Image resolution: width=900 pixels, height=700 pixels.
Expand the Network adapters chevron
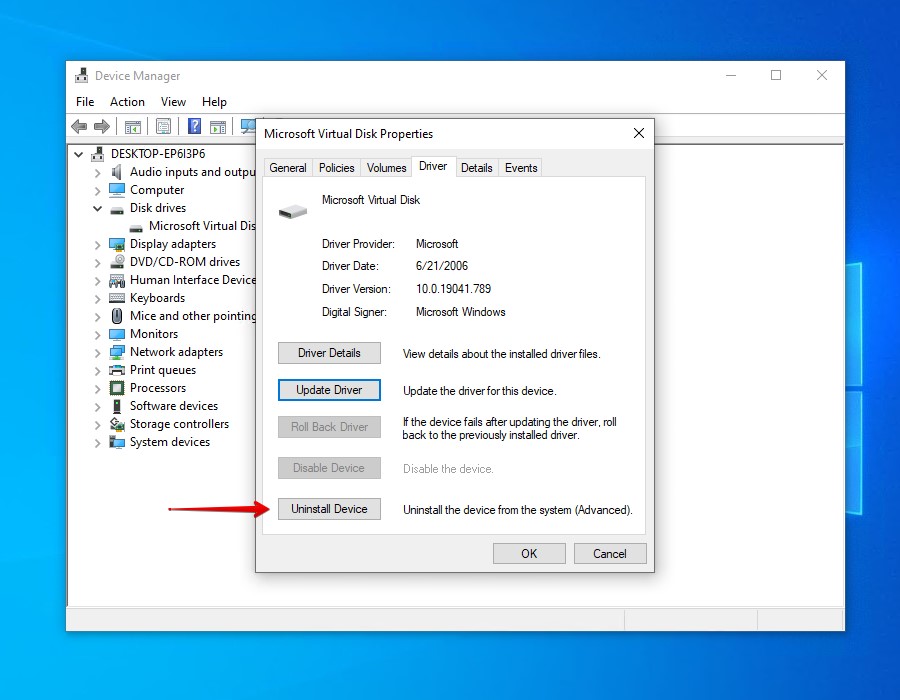coord(98,353)
